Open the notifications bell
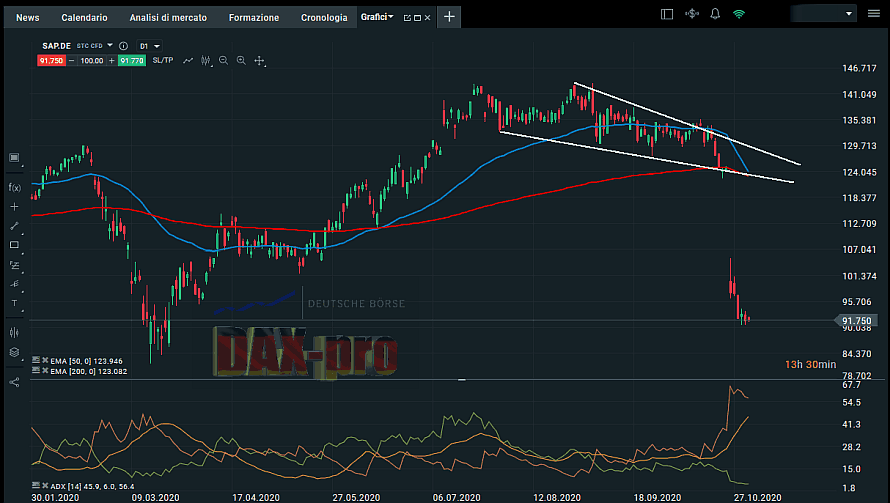This screenshot has height=503, width=890. pyautogui.click(x=715, y=14)
